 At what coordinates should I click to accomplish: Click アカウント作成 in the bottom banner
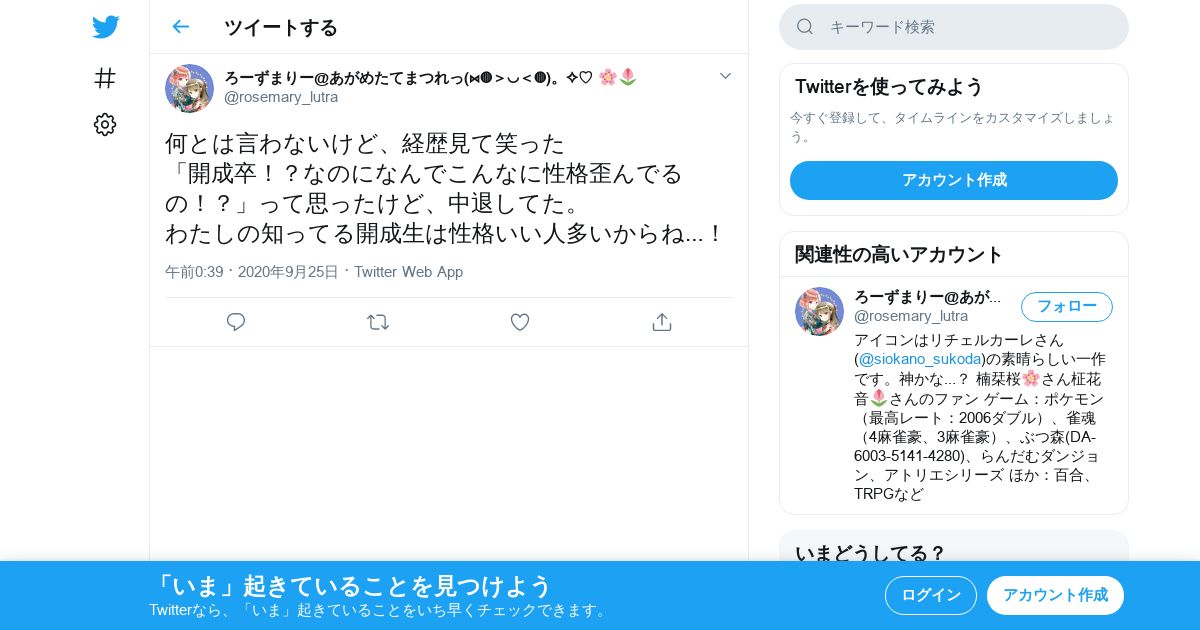(x=1055, y=595)
